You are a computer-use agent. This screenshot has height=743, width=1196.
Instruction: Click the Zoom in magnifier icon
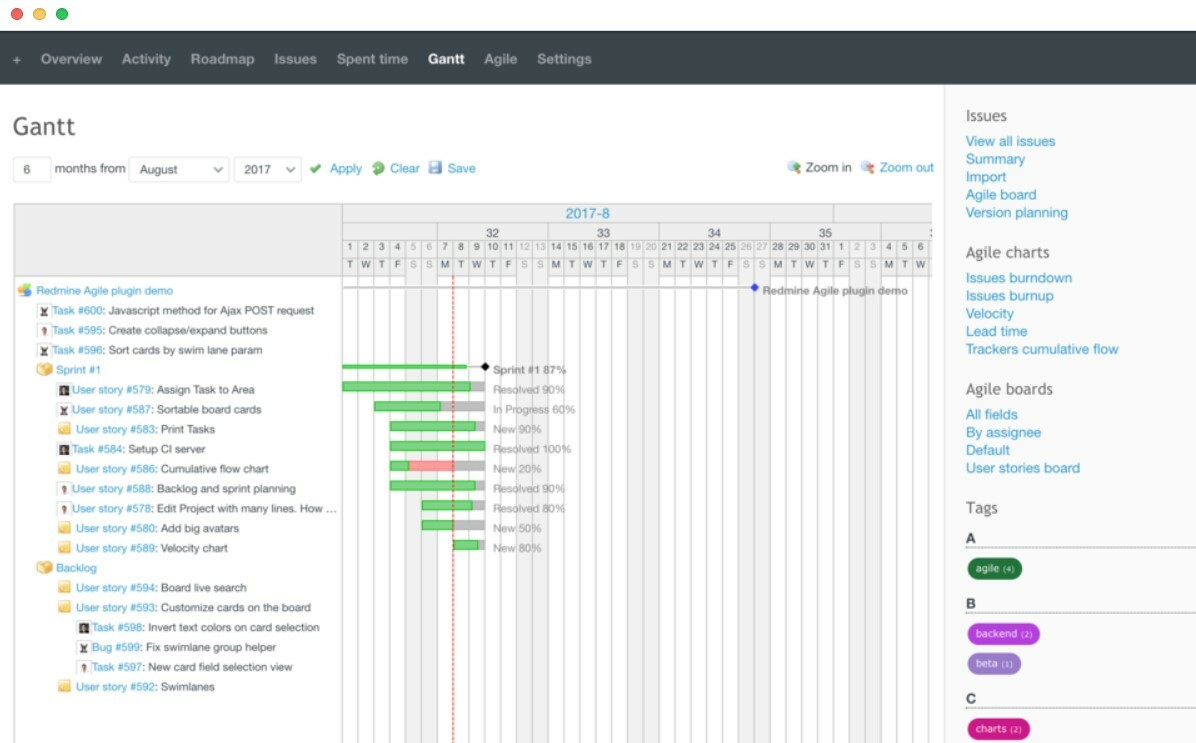tap(795, 168)
